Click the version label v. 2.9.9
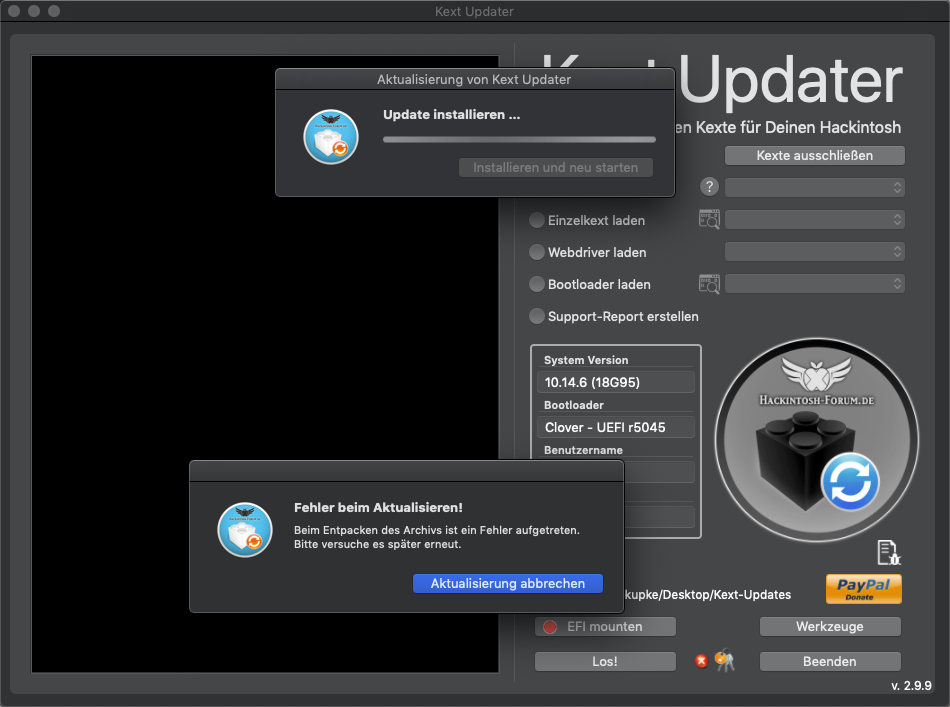This screenshot has height=707, width=950. click(x=911, y=685)
